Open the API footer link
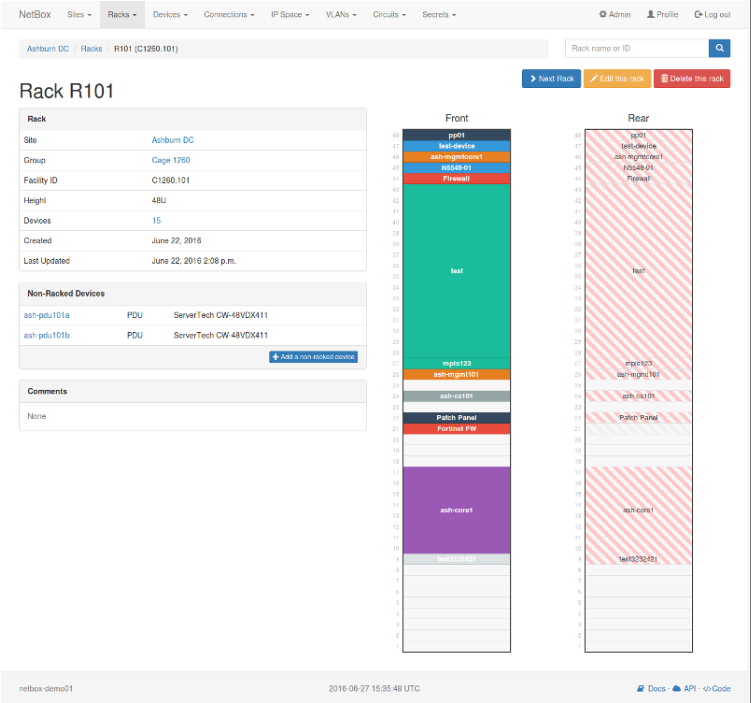Image resolution: width=751 pixels, height=703 pixels. [x=684, y=689]
